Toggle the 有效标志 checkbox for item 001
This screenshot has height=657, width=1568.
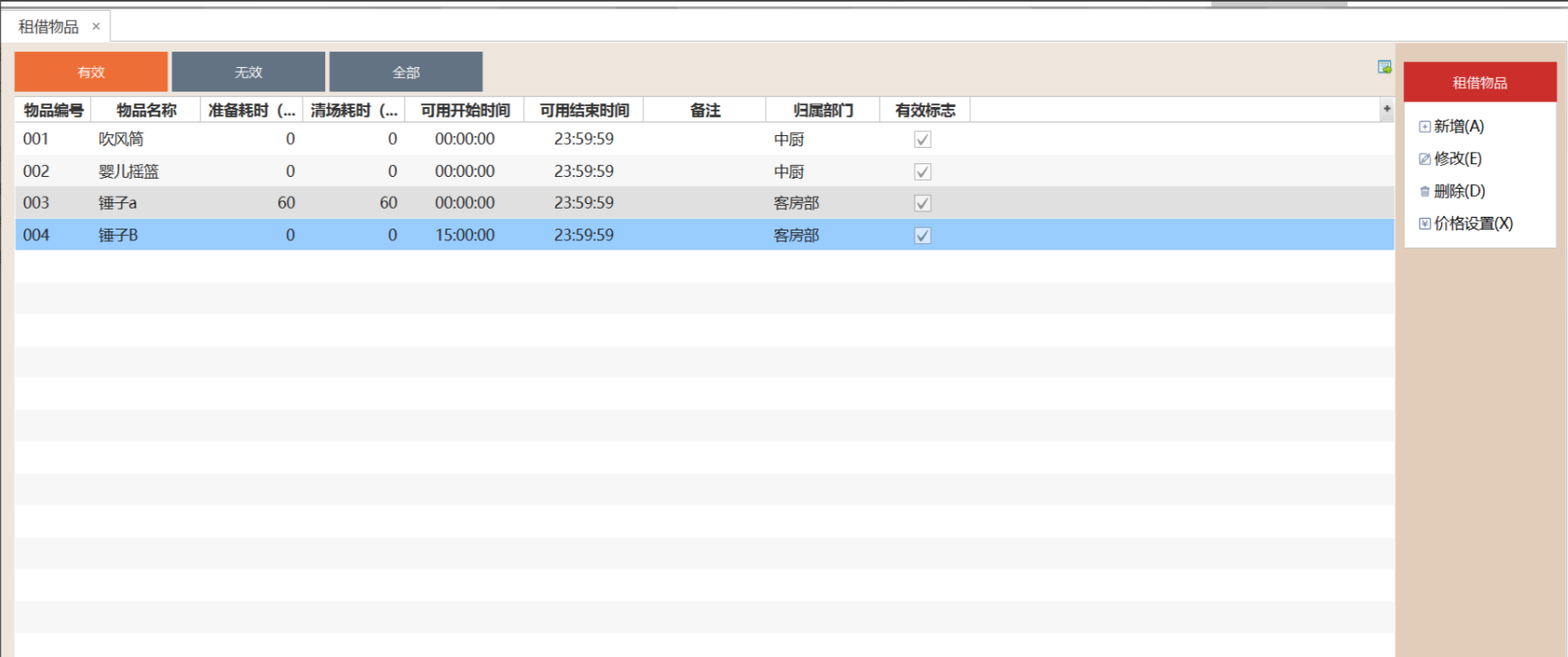point(922,140)
